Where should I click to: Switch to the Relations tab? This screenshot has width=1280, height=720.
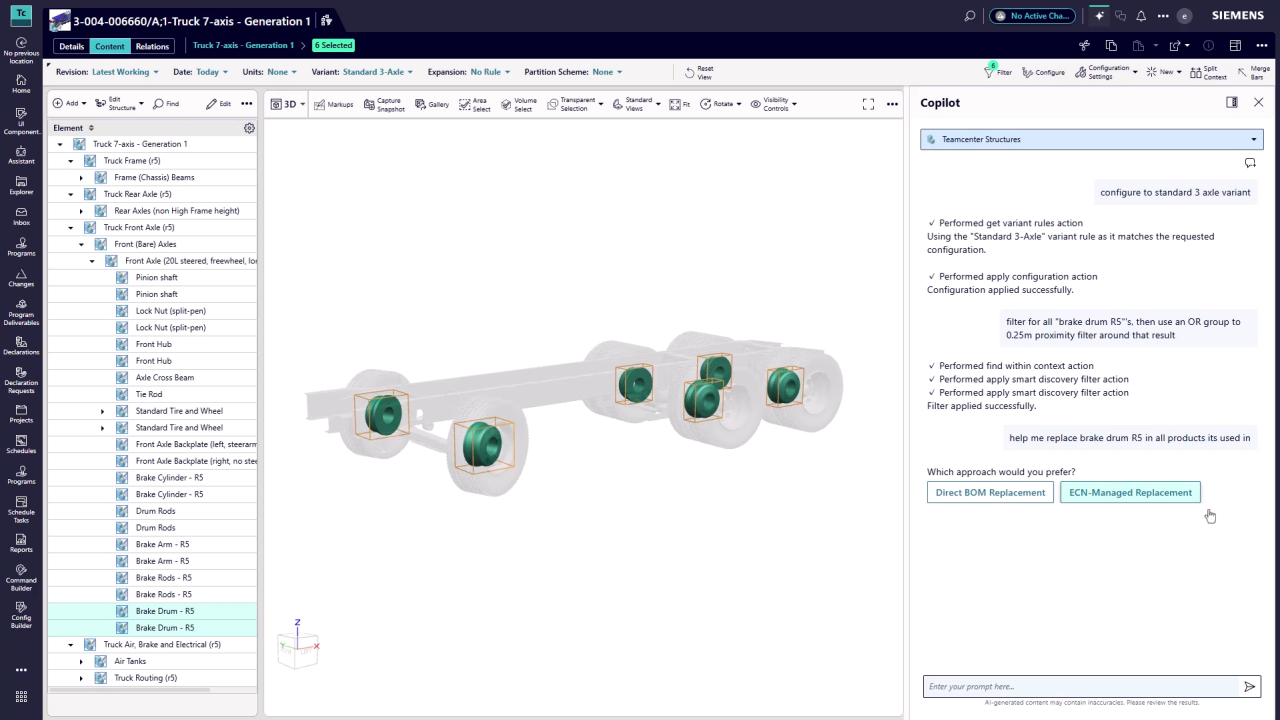(152, 46)
